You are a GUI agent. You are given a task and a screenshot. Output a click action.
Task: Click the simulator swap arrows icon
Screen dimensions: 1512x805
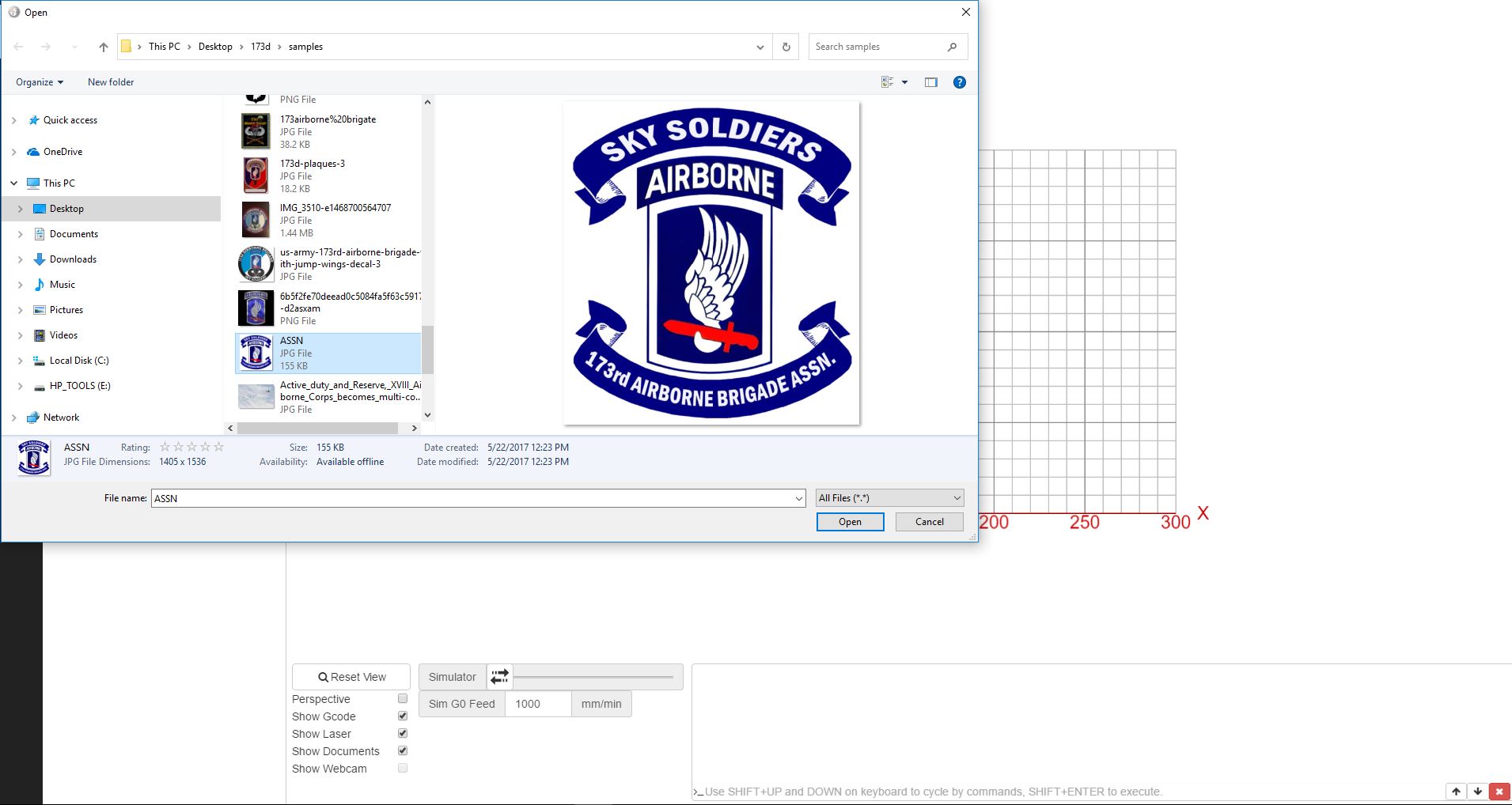click(x=499, y=677)
